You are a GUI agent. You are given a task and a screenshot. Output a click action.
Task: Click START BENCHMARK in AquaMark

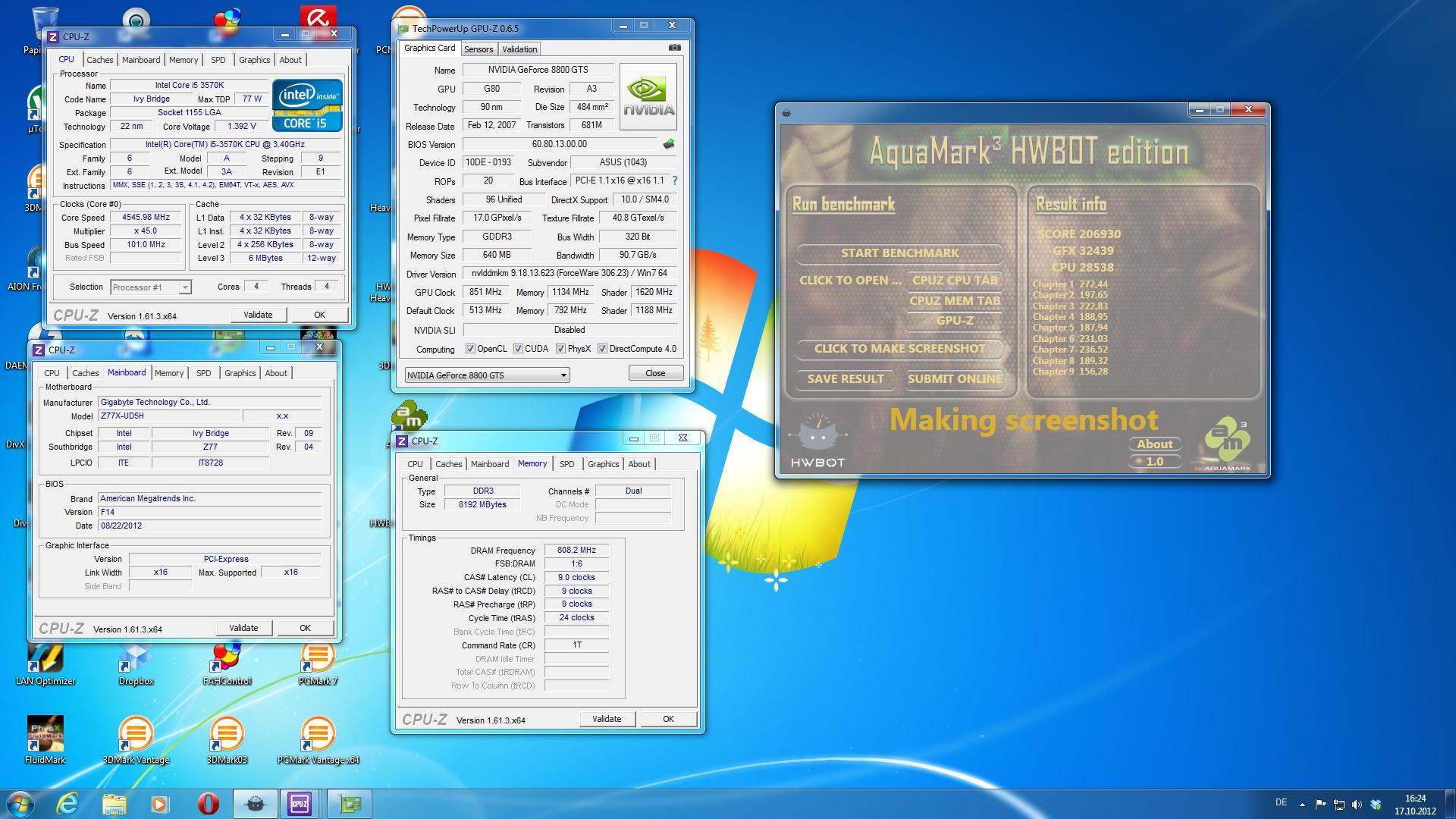coord(899,253)
